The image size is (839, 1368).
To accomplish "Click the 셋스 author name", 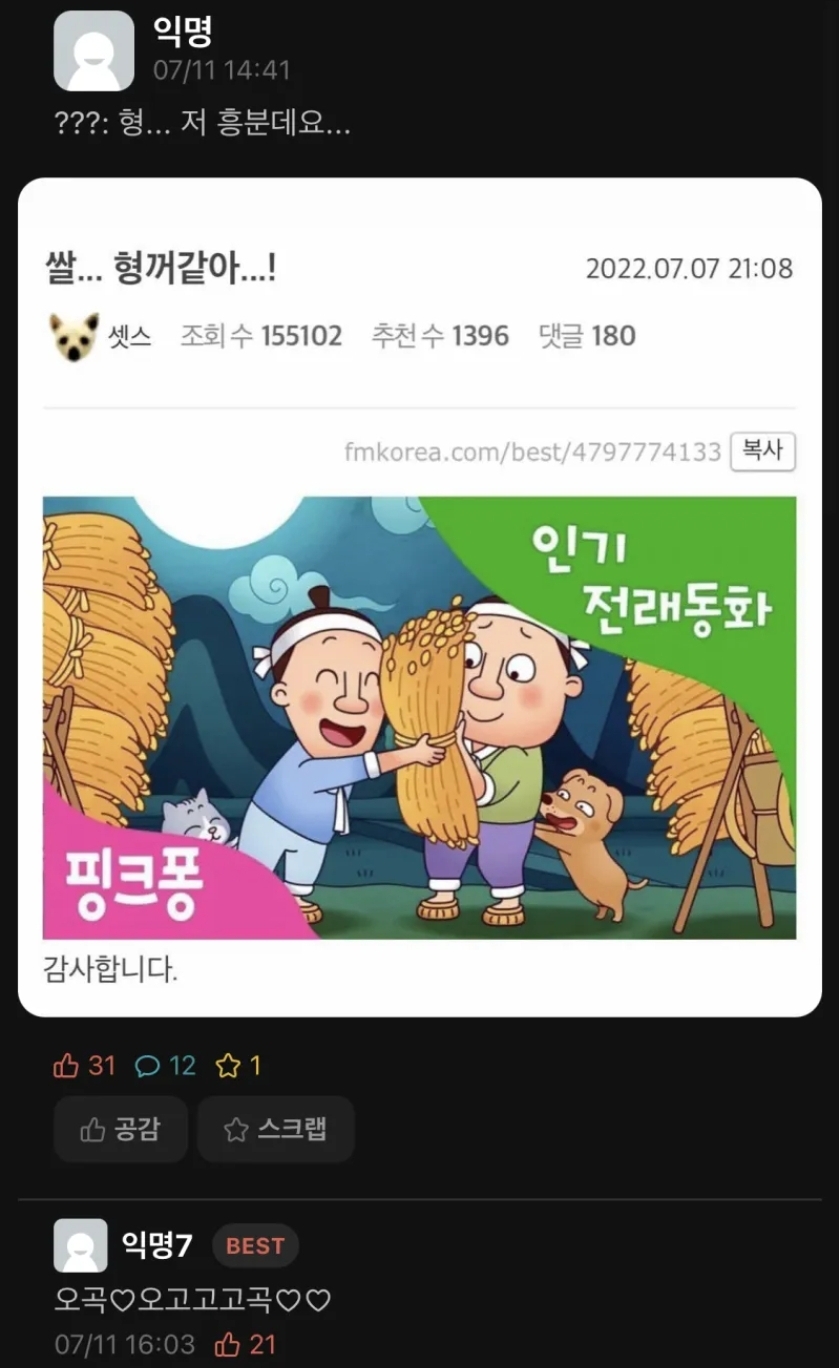I will coord(130,336).
